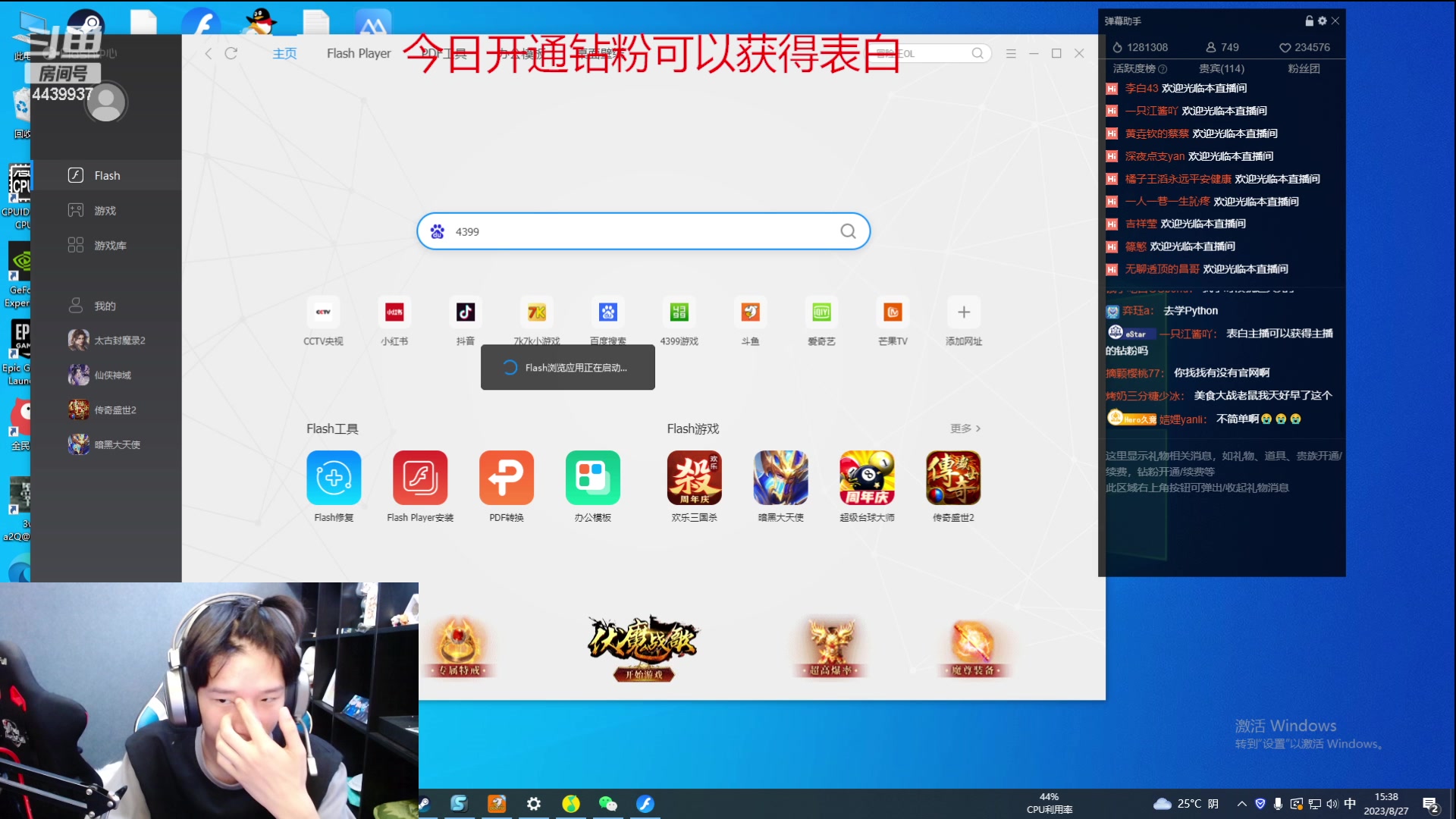
Task: Open WeChat on the taskbar
Action: pyautogui.click(x=608, y=804)
